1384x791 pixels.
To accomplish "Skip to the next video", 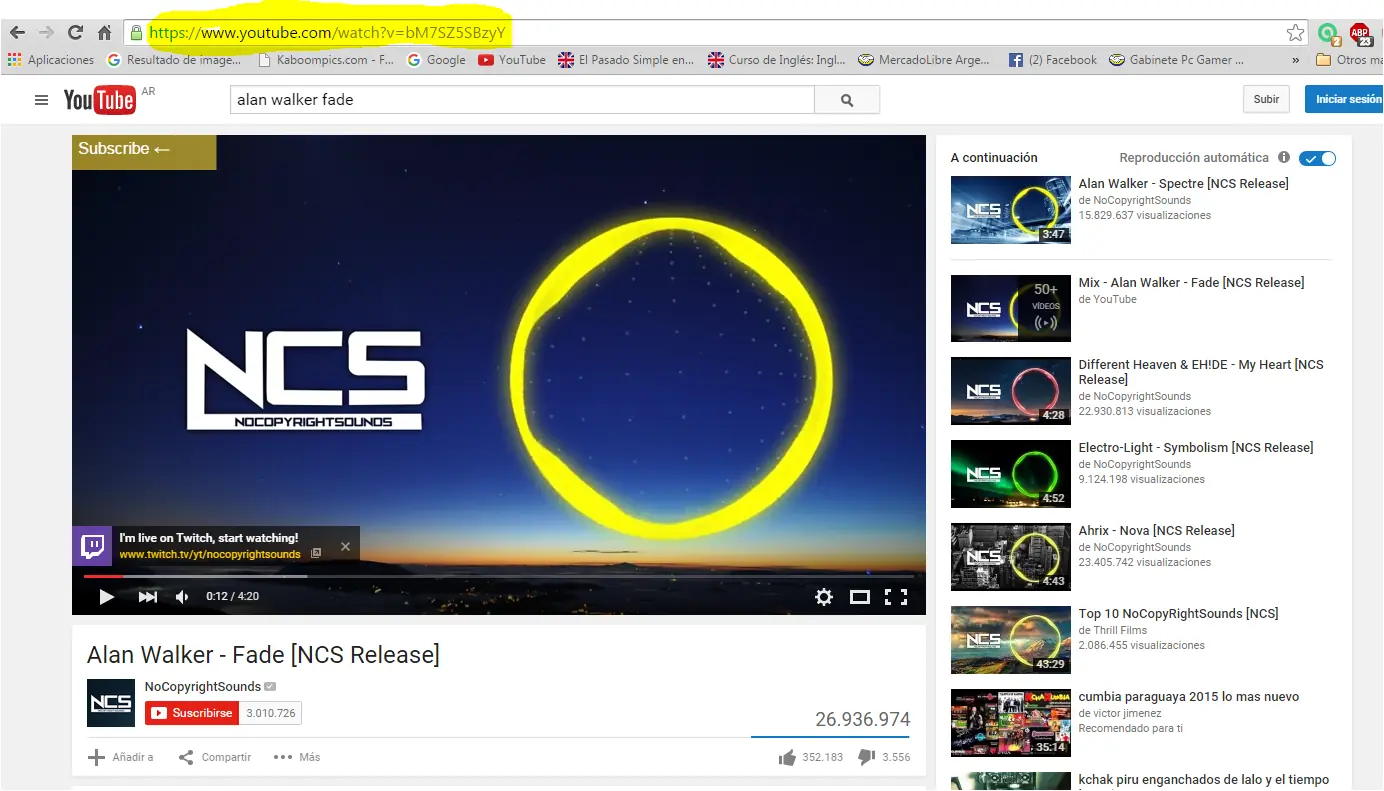I will pyautogui.click(x=148, y=597).
